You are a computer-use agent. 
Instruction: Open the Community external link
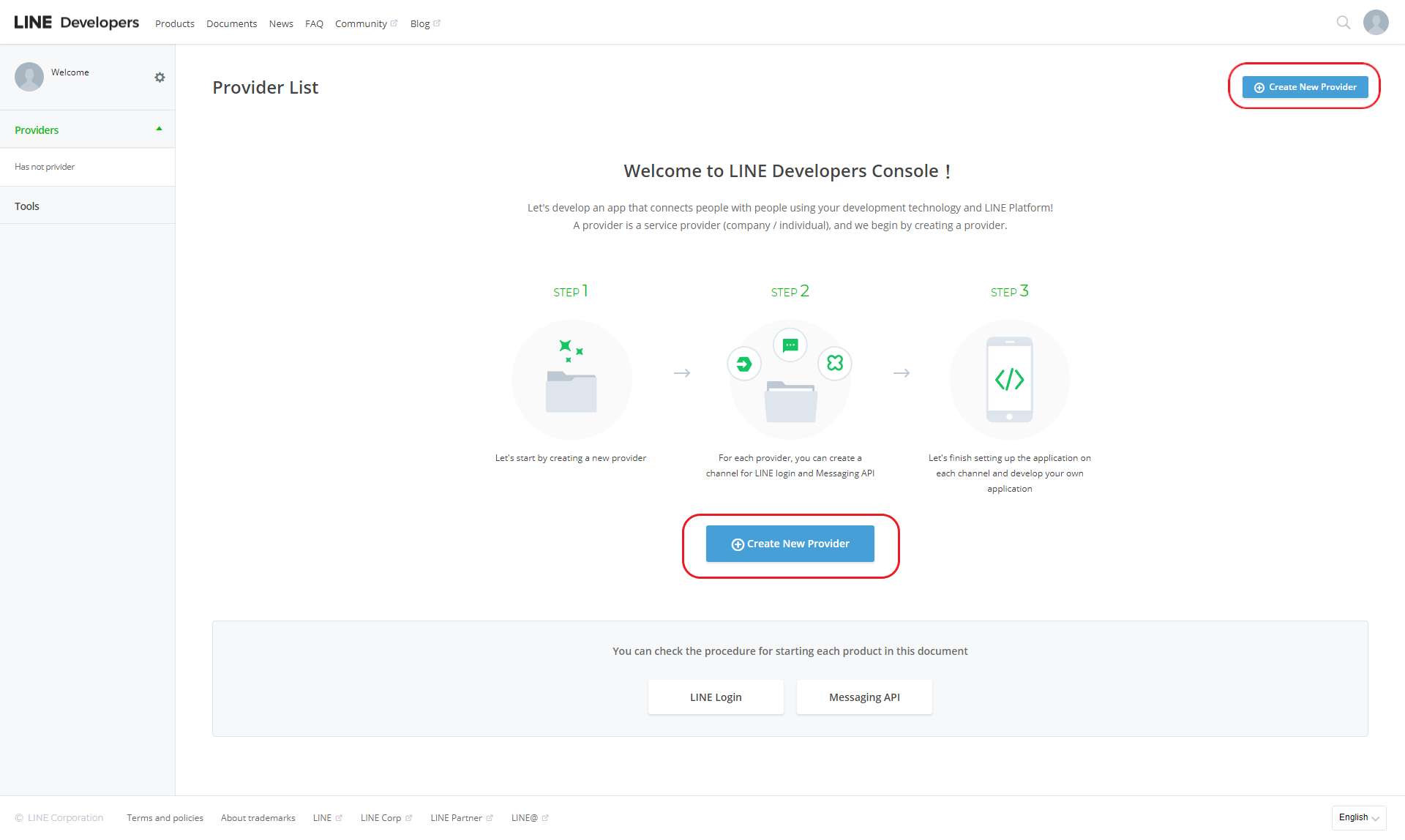pyautogui.click(x=366, y=23)
